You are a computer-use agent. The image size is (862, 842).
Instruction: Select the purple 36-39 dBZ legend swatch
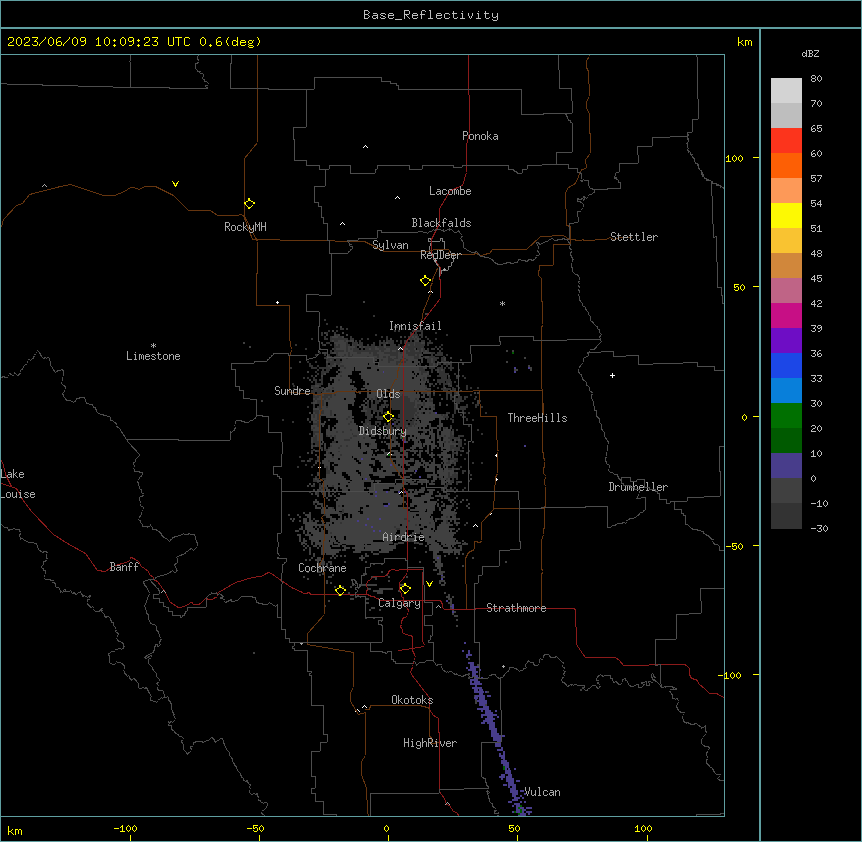pos(786,341)
